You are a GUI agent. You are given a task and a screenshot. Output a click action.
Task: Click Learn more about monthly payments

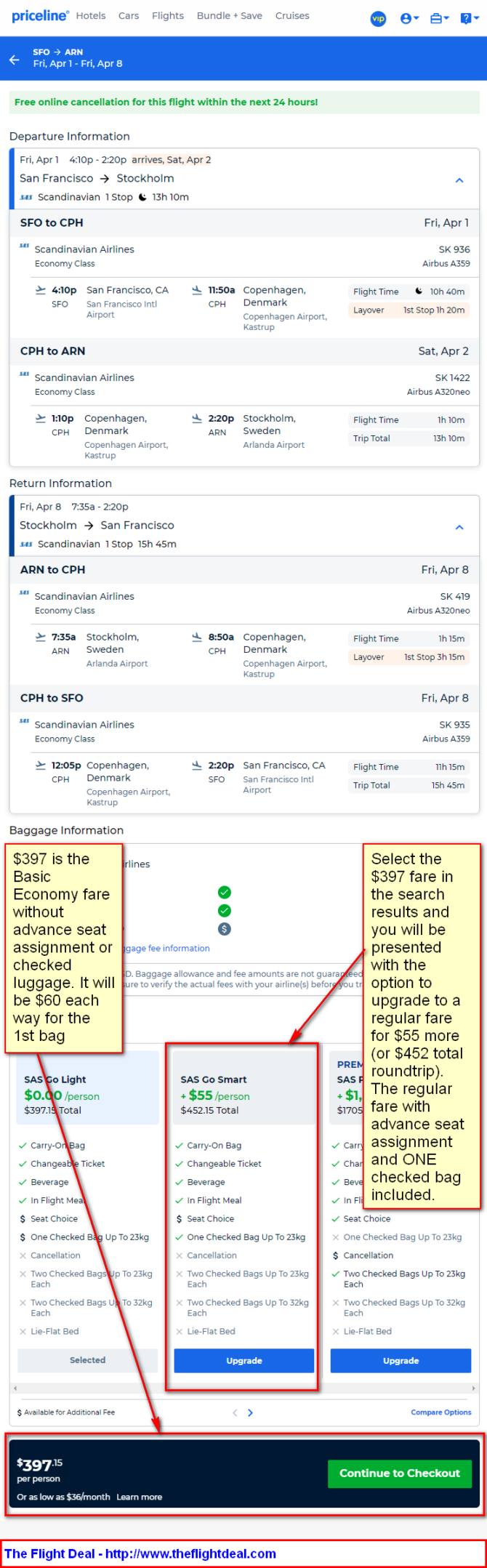pos(140,1497)
